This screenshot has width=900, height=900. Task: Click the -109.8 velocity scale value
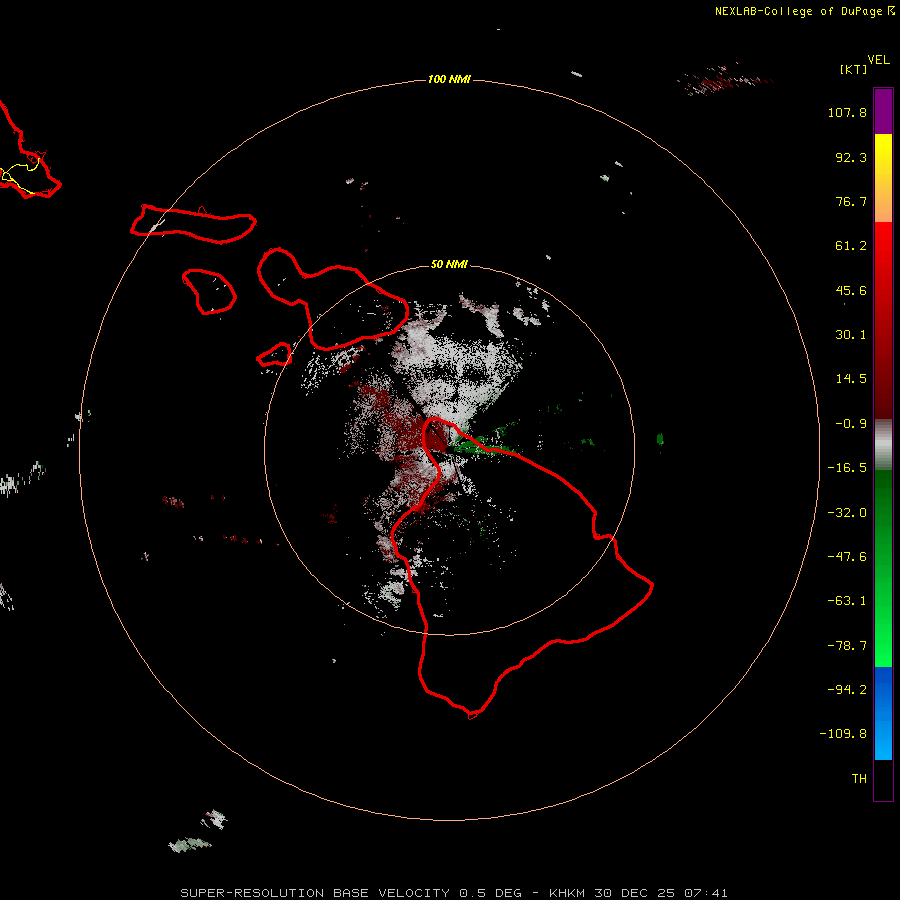[x=843, y=734]
